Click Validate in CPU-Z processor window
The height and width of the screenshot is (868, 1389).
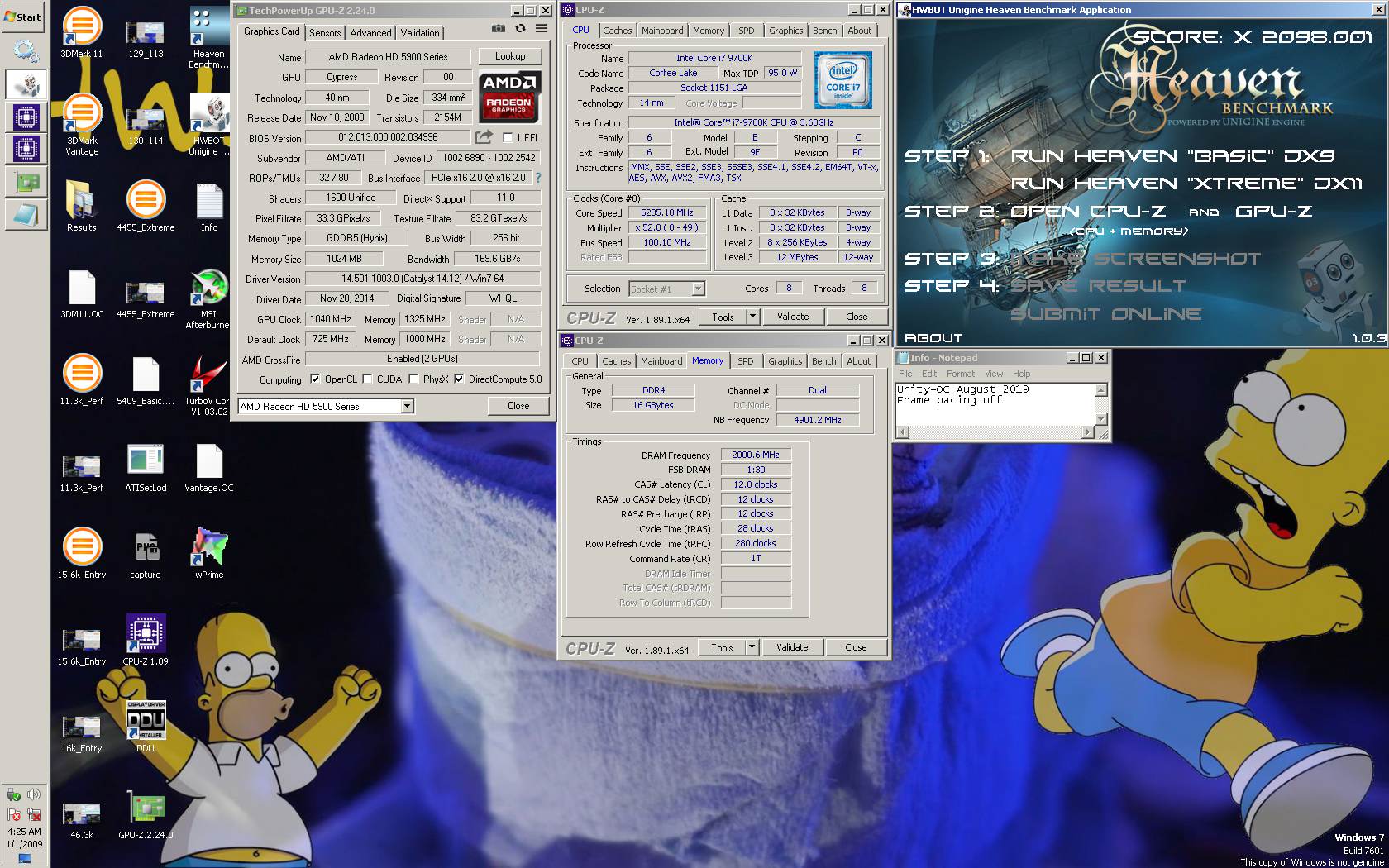793,317
